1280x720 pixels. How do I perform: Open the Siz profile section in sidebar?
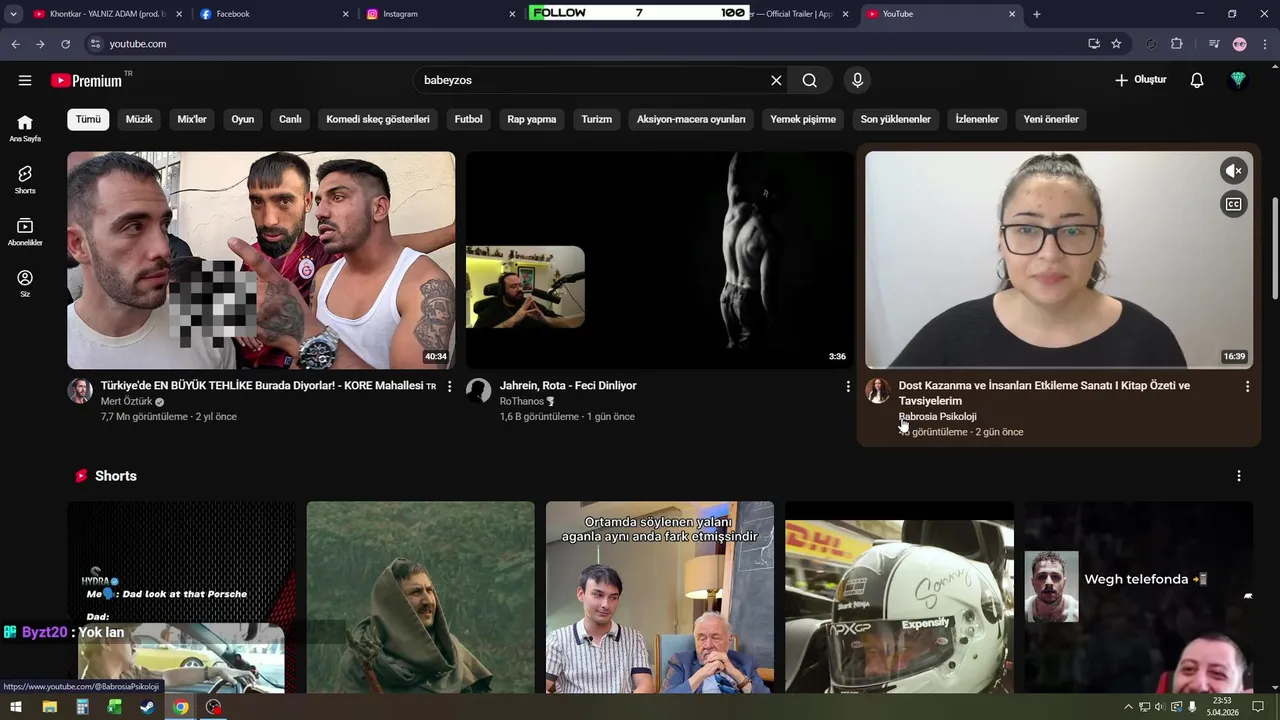pos(25,284)
